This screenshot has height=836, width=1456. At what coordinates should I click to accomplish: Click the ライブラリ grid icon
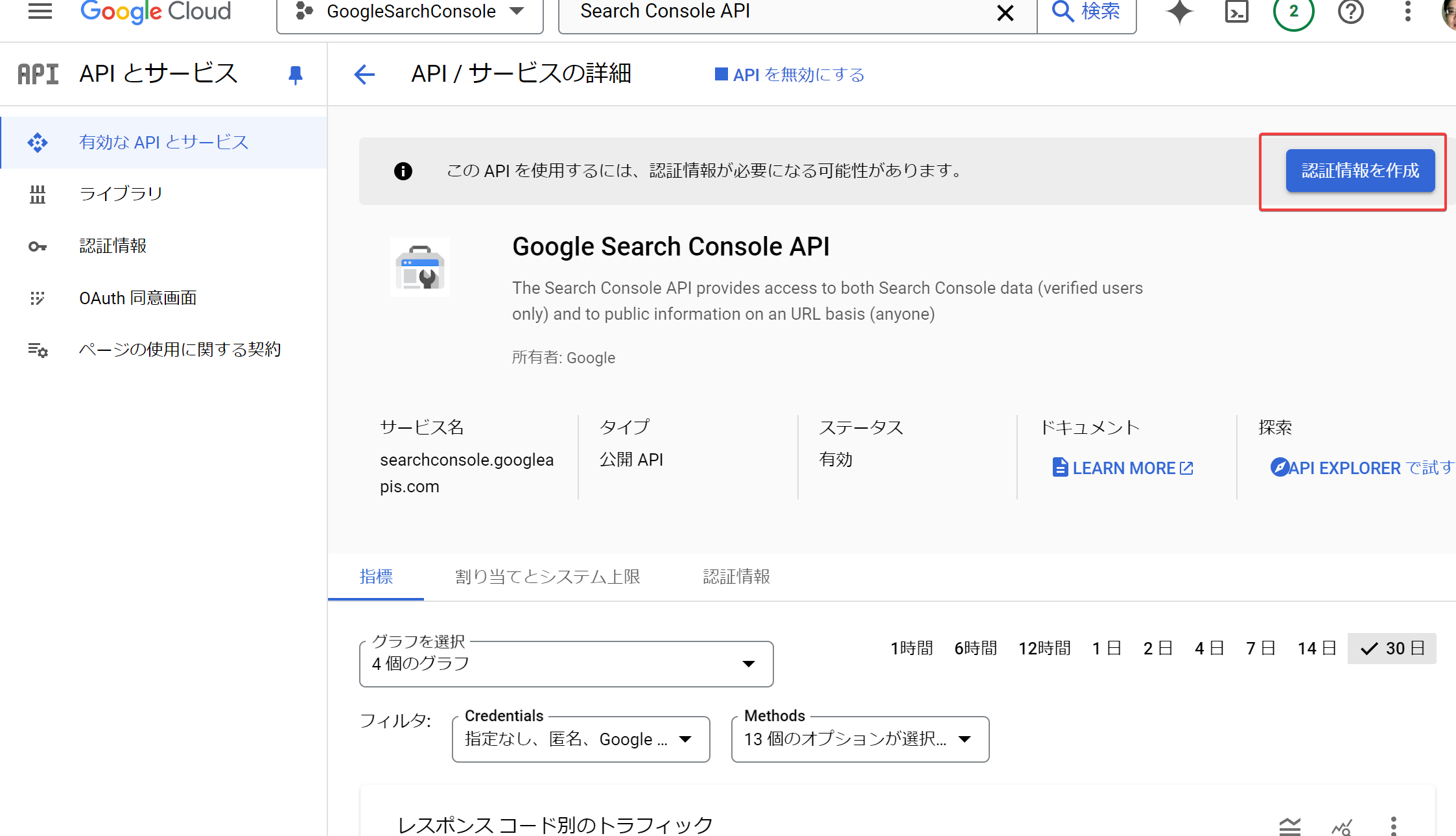(38, 194)
